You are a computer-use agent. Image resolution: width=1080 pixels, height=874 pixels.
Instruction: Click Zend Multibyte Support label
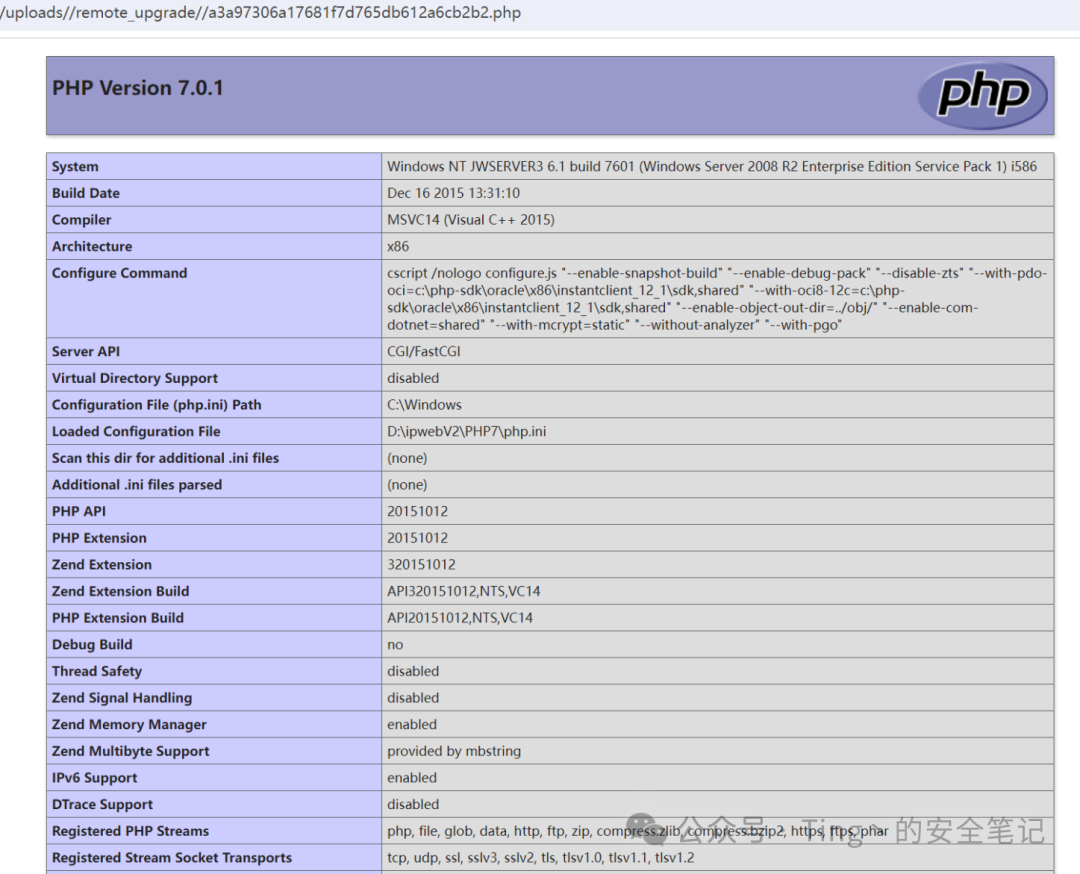[130, 751]
